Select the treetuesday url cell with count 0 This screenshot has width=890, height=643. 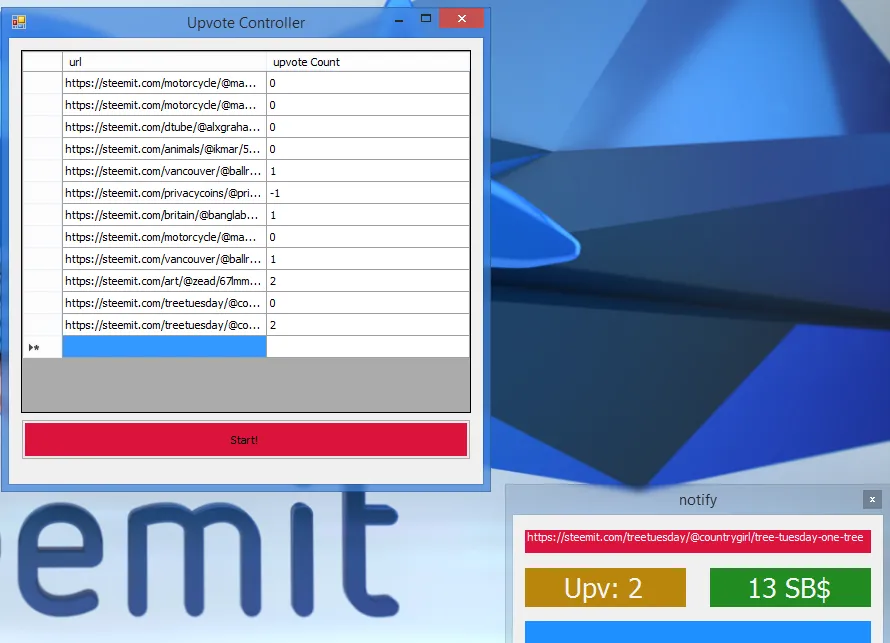(x=164, y=303)
